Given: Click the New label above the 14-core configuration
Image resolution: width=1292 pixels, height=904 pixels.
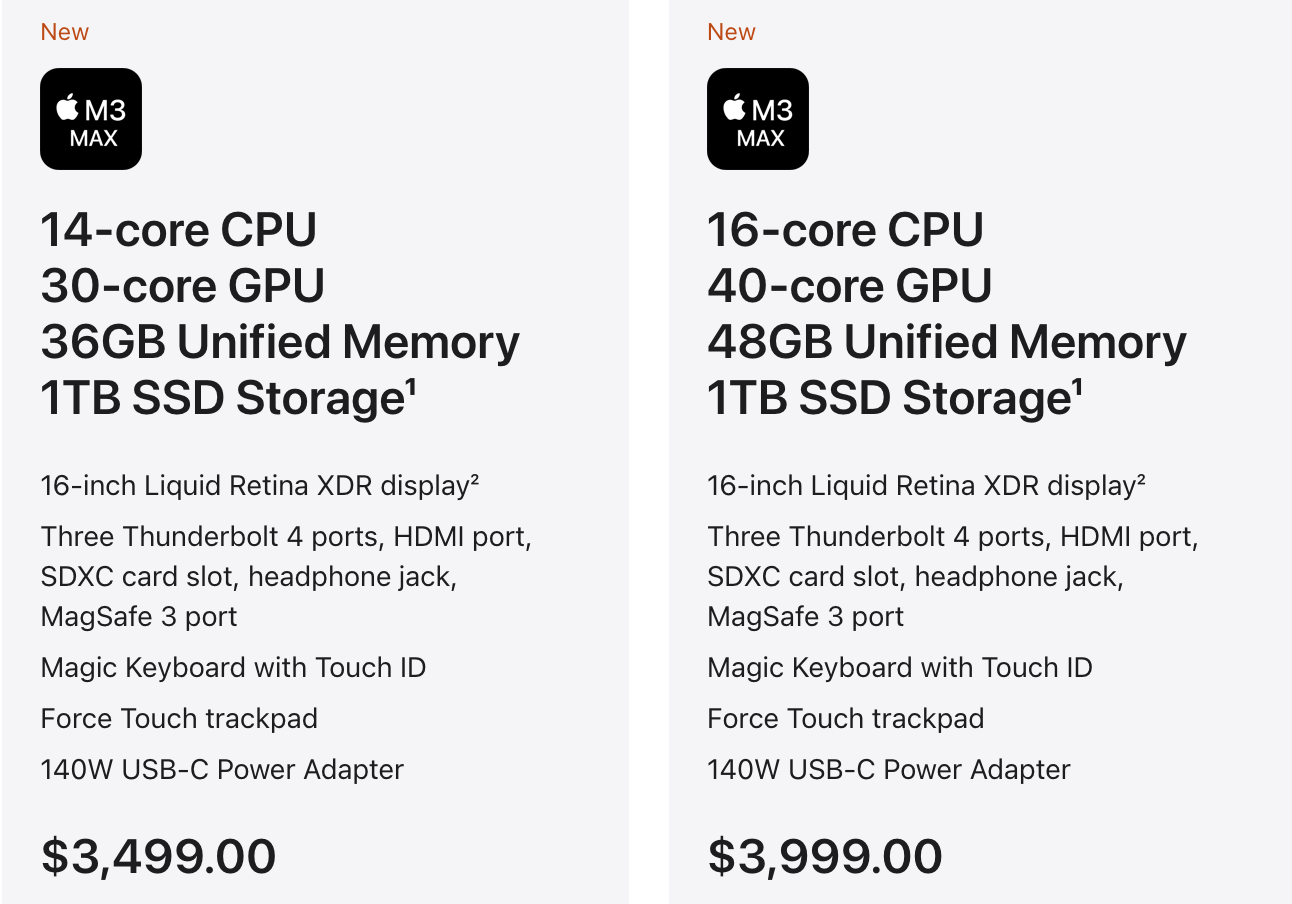Looking at the screenshot, I should (x=65, y=32).
